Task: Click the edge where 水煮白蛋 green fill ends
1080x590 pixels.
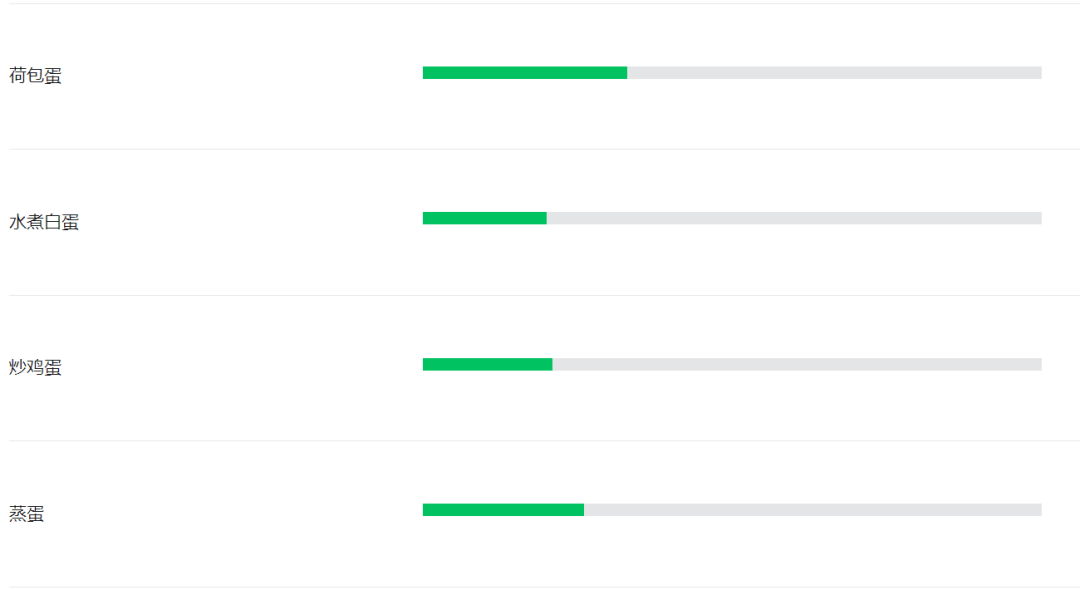Action: (x=547, y=218)
